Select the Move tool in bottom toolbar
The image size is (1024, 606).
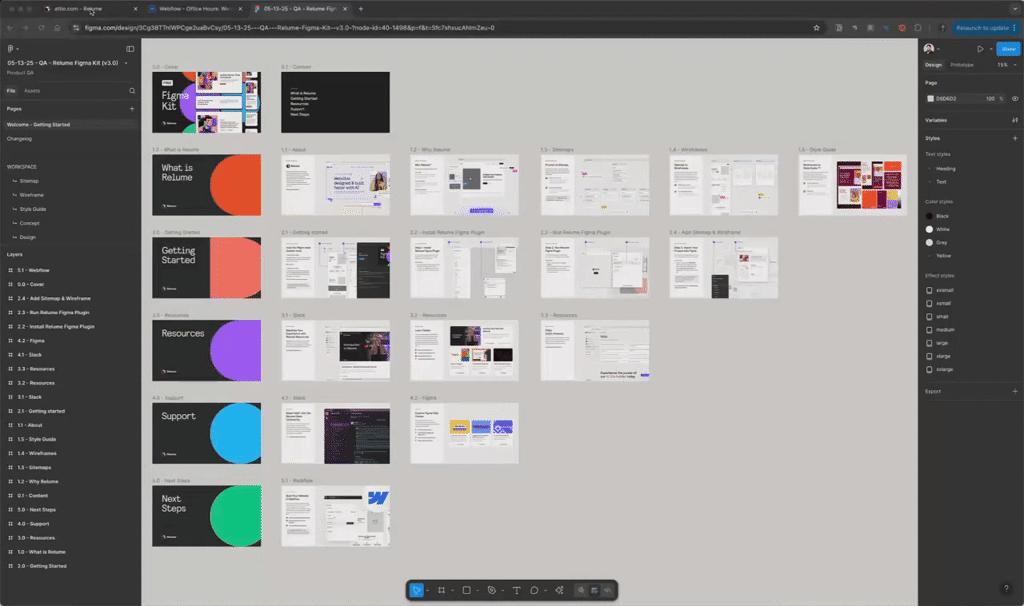tap(417, 591)
